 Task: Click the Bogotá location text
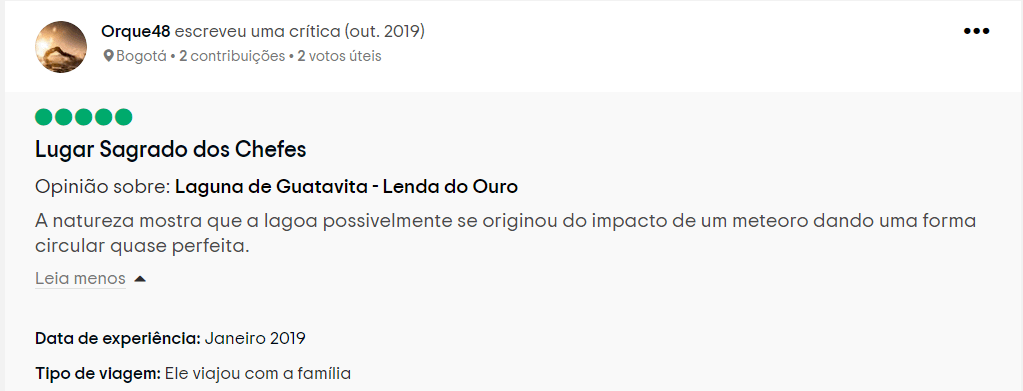[142, 56]
